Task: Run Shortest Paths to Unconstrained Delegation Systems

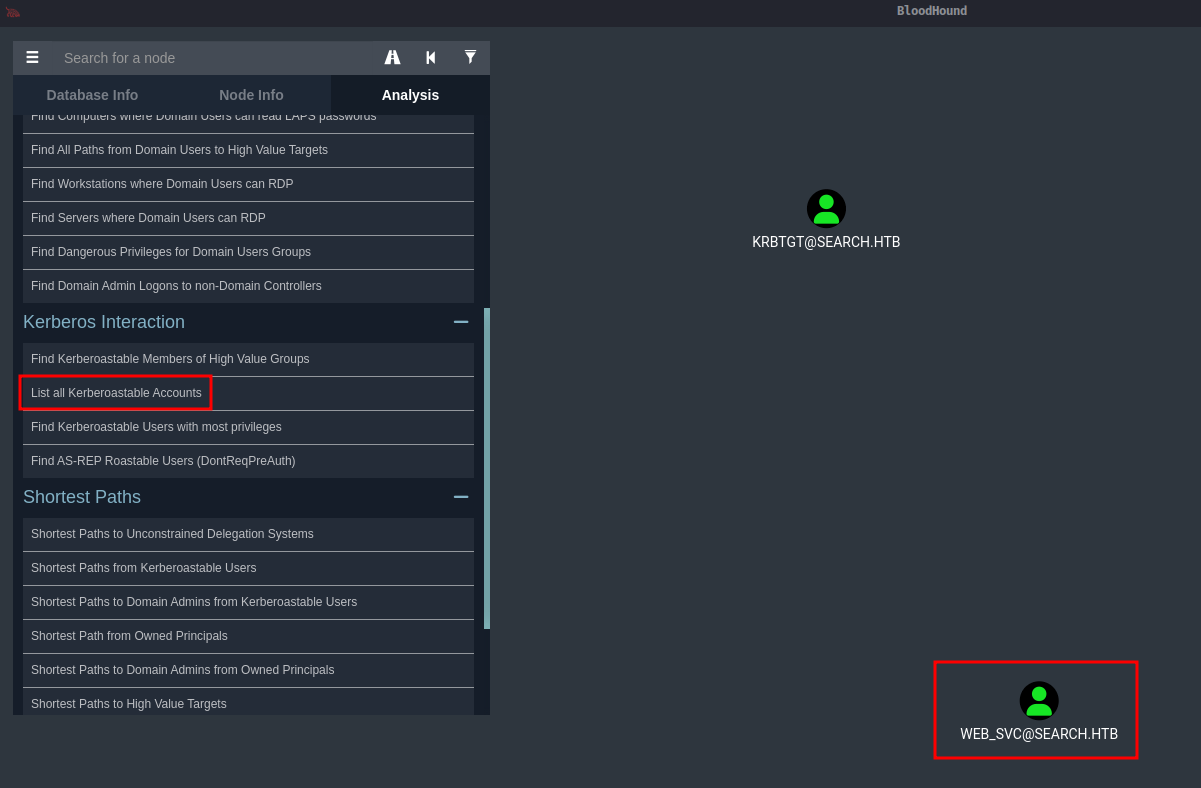Action: pos(248,534)
